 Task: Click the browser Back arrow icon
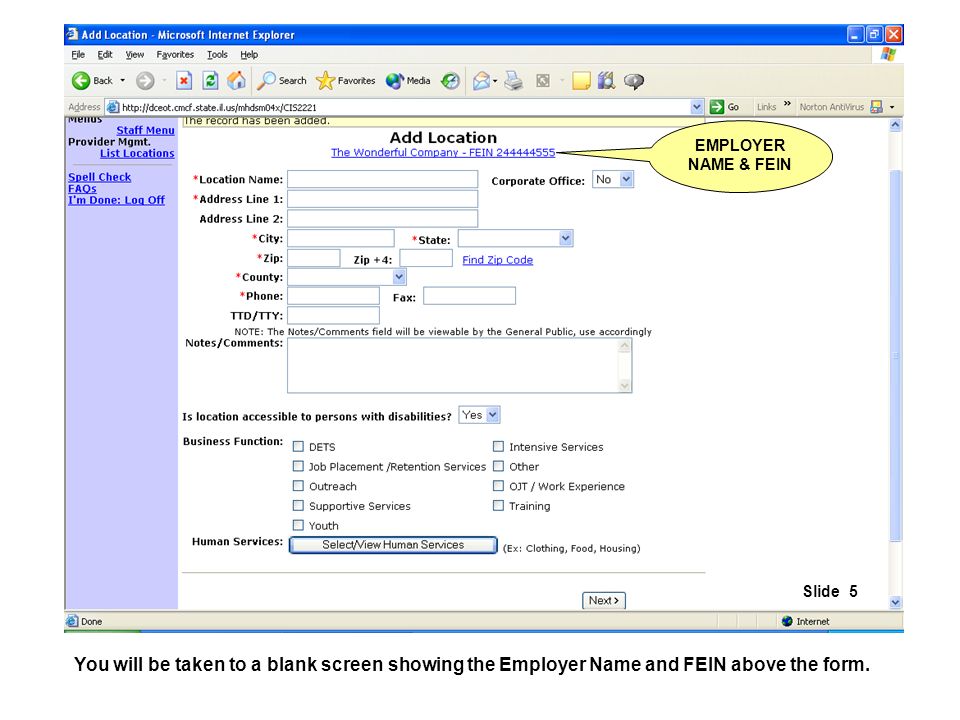pyautogui.click(x=80, y=80)
